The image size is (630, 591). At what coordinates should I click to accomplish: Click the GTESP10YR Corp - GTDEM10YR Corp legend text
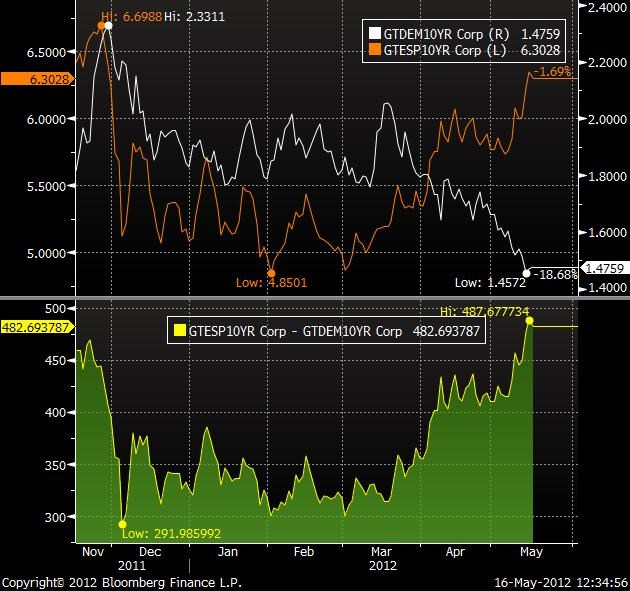(295, 331)
